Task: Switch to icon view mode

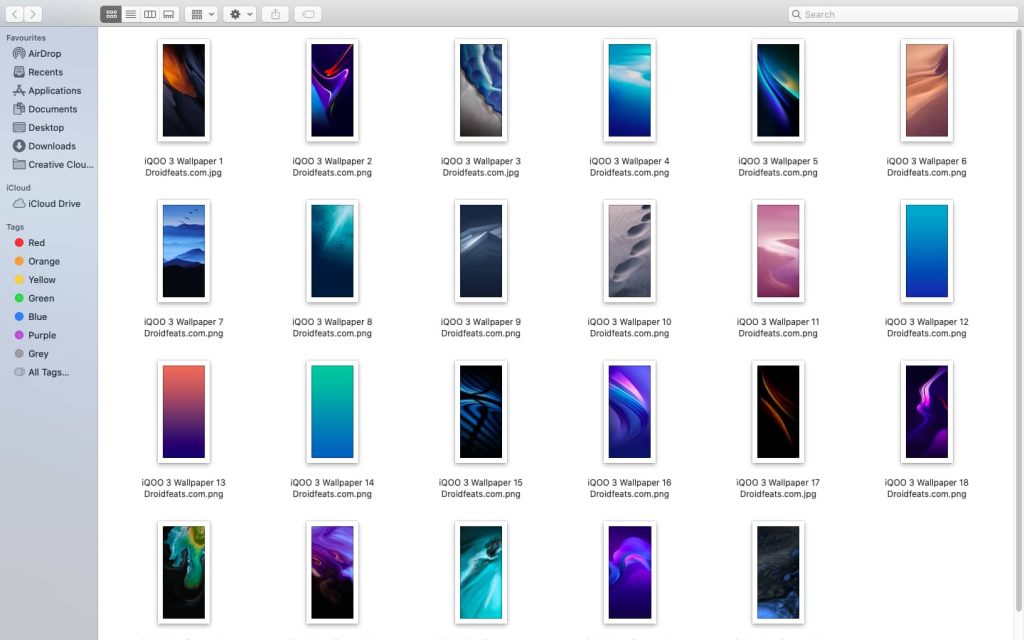Action: click(111, 14)
